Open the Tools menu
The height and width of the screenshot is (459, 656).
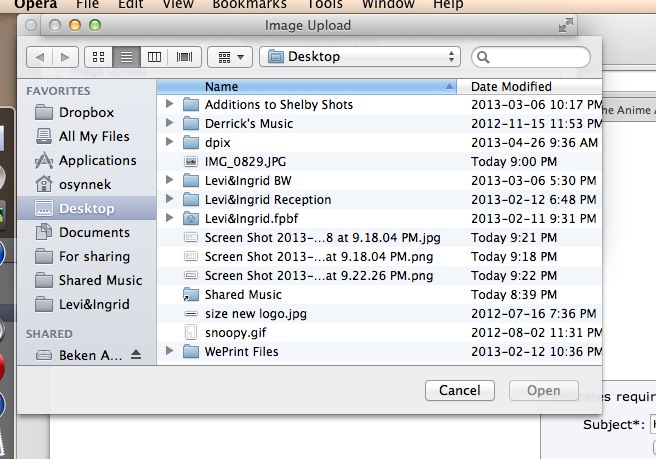coord(325,5)
